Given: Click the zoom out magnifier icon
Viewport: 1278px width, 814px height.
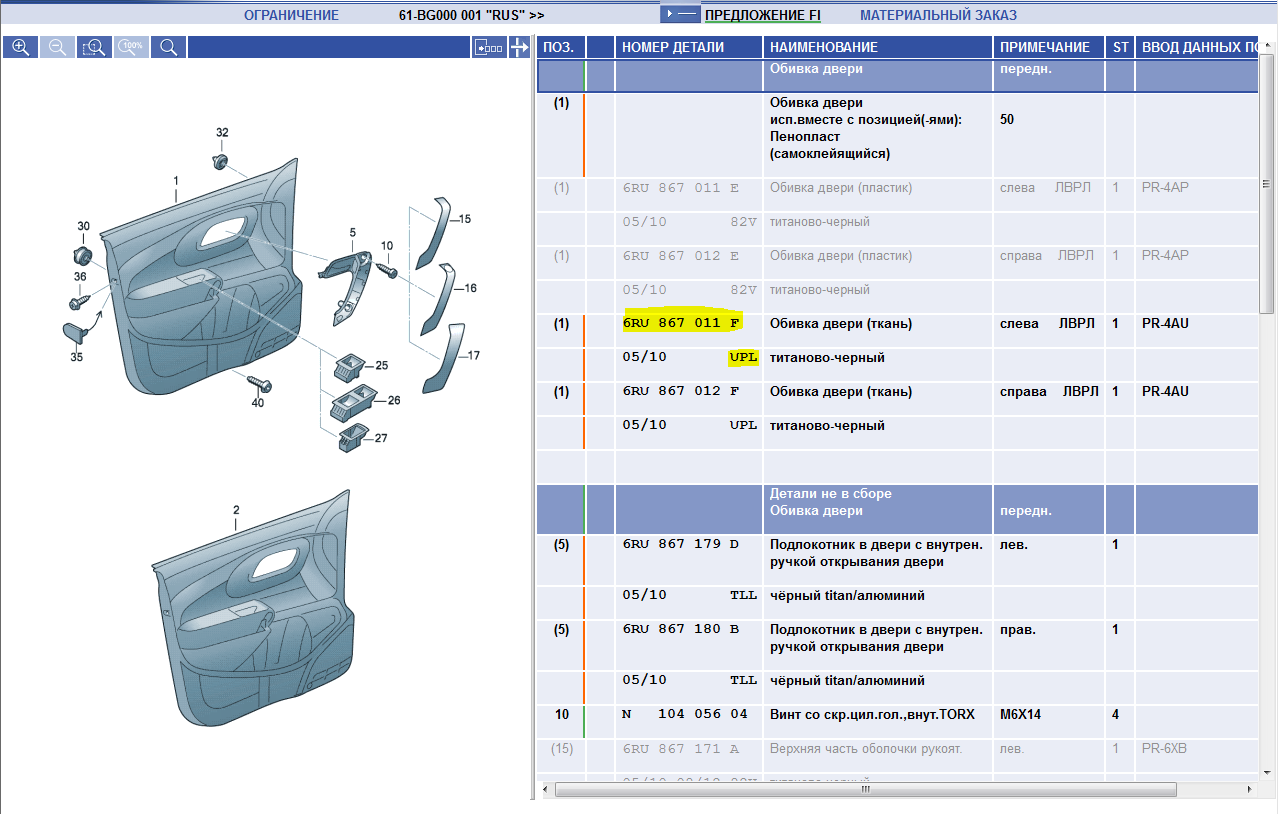Looking at the screenshot, I should pos(57,47).
